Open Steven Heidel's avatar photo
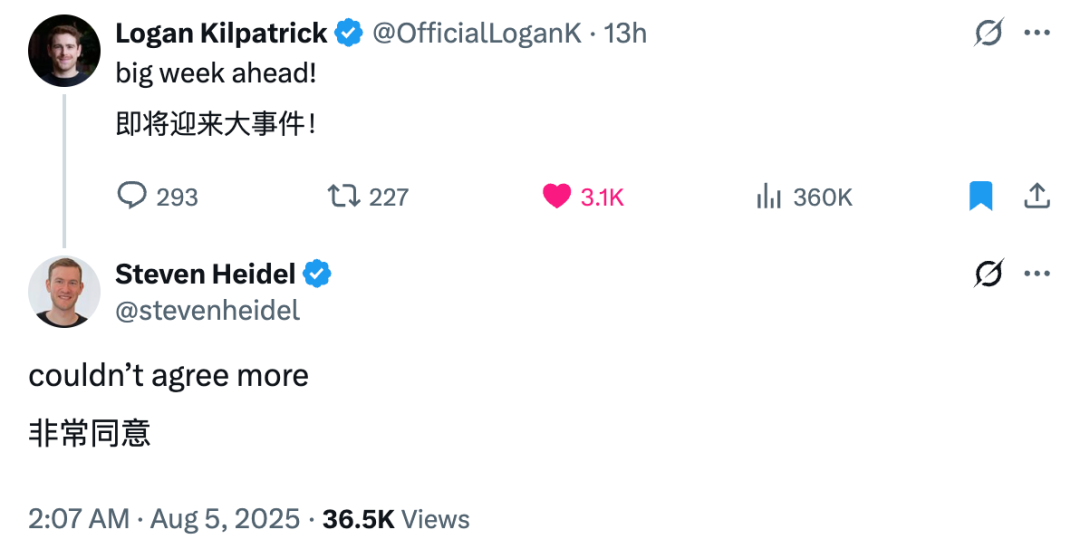 (64, 291)
